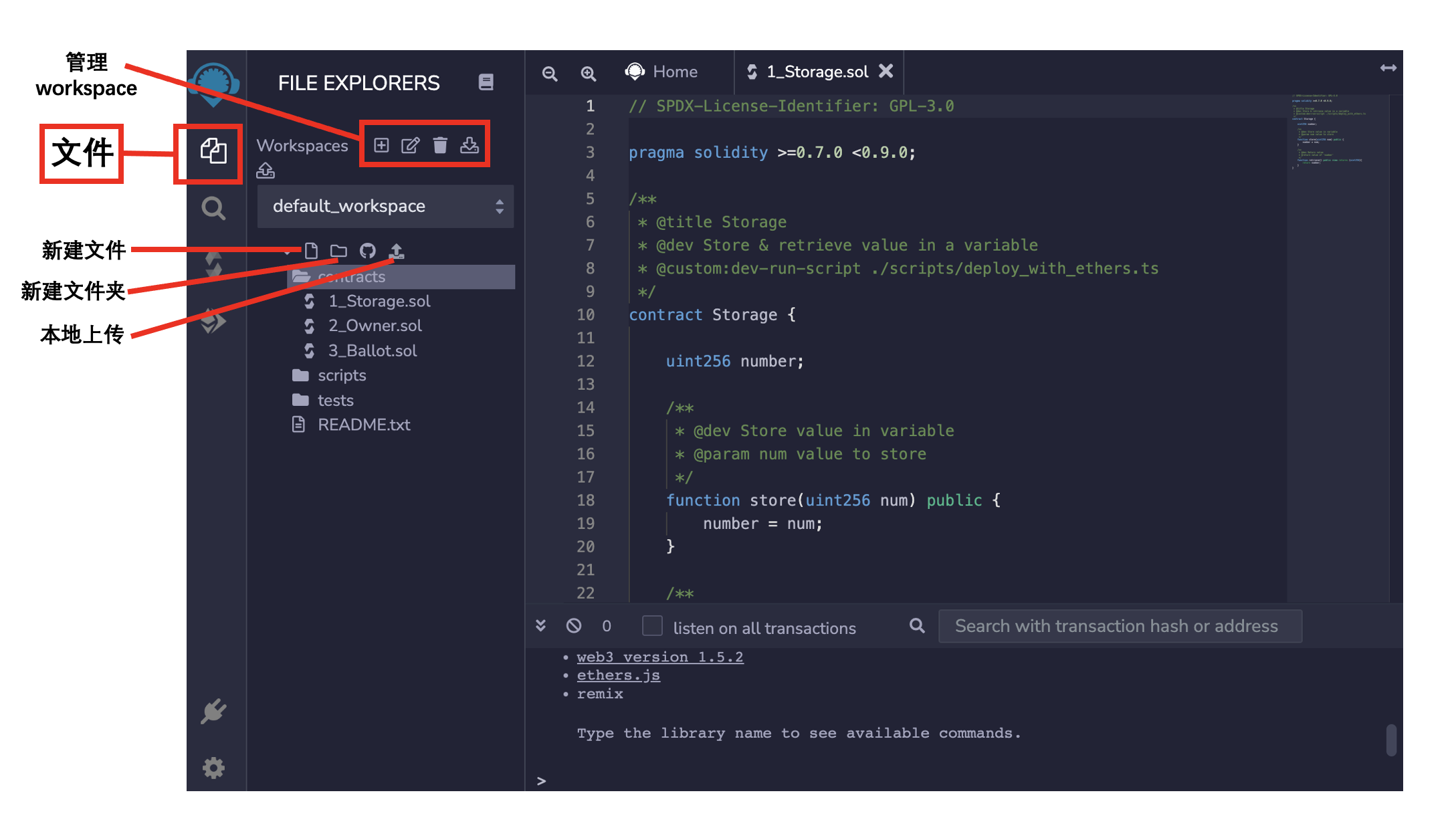Open the Plugin manager plug icon
1454x840 pixels.
(213, 711)
